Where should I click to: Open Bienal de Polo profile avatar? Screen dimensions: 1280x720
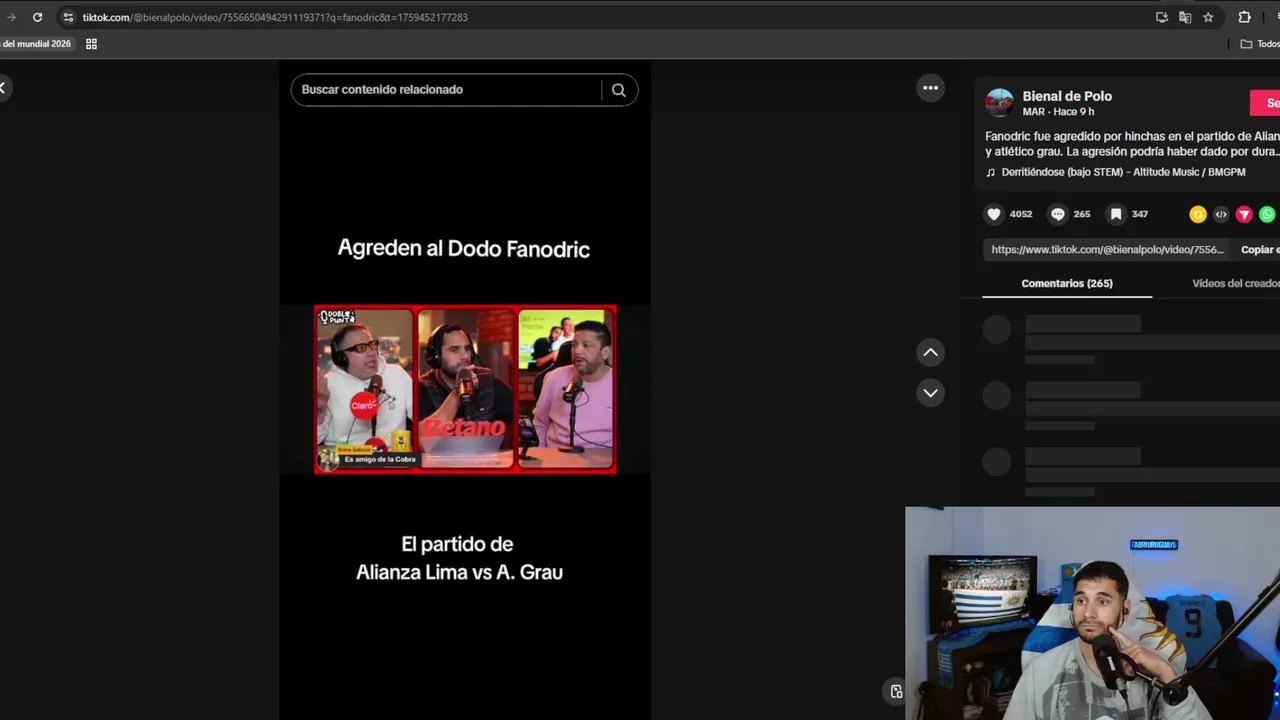point(999,103)
